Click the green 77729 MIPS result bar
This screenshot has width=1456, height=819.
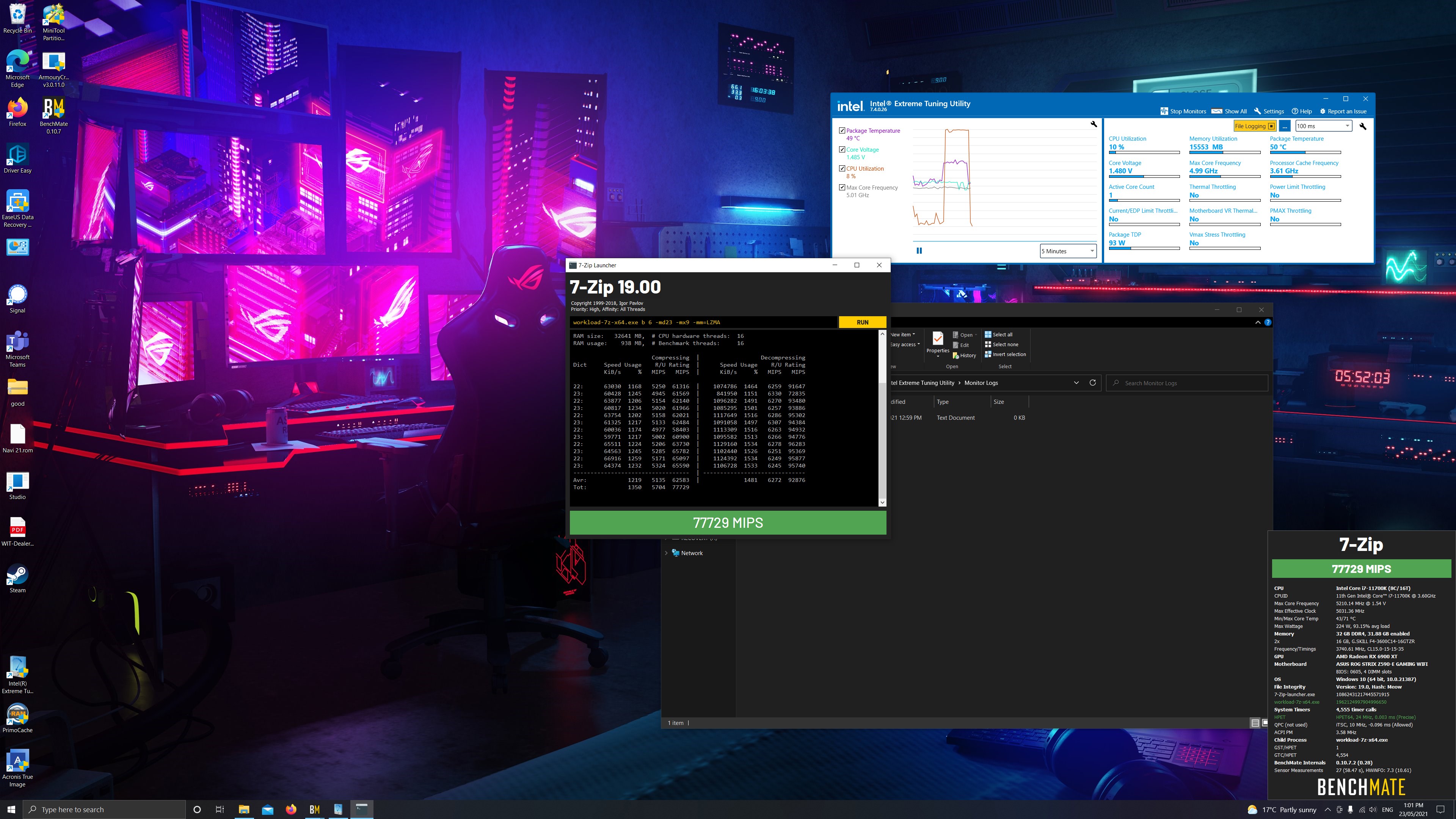pos(728,523)
